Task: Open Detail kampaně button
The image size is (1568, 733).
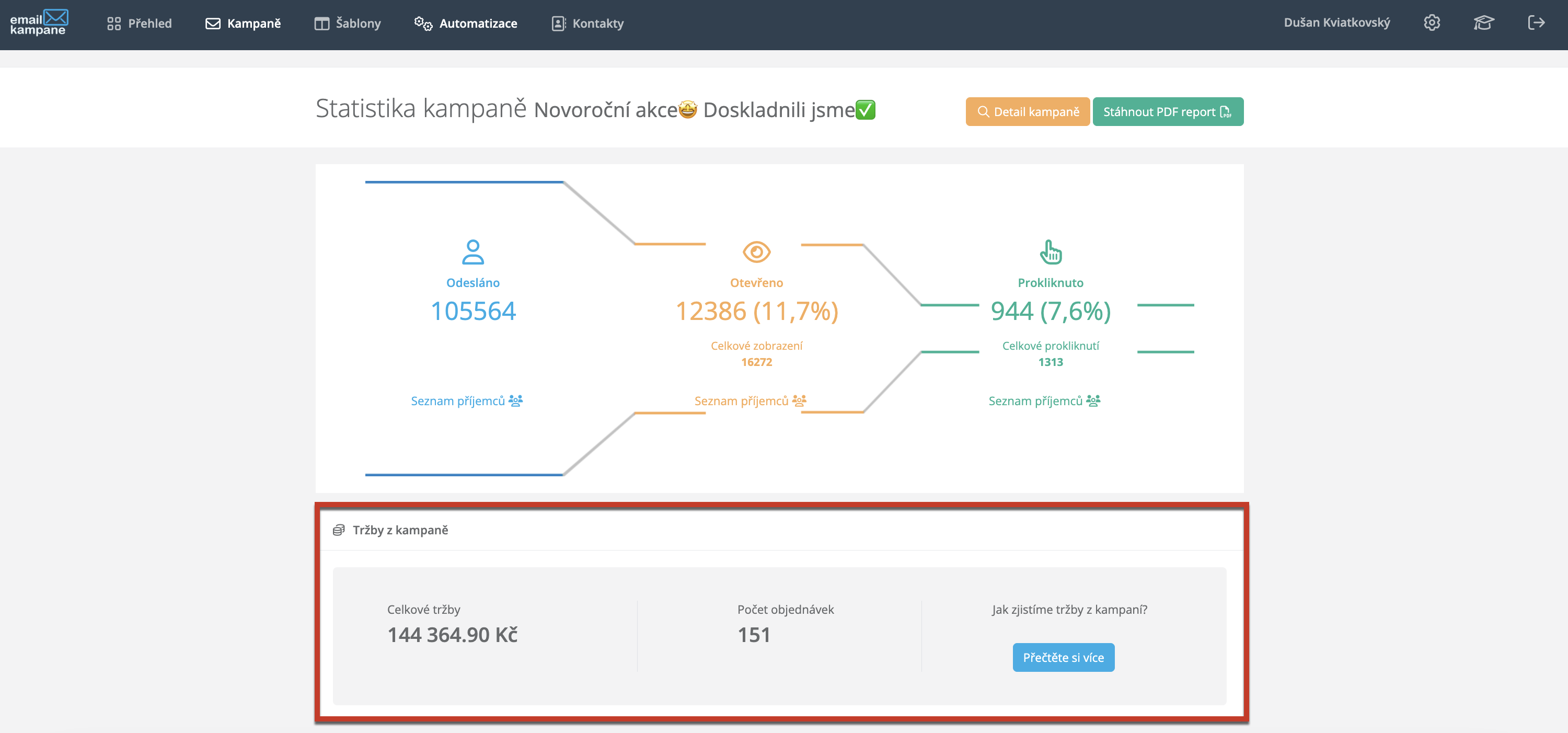Action: 1028,111
